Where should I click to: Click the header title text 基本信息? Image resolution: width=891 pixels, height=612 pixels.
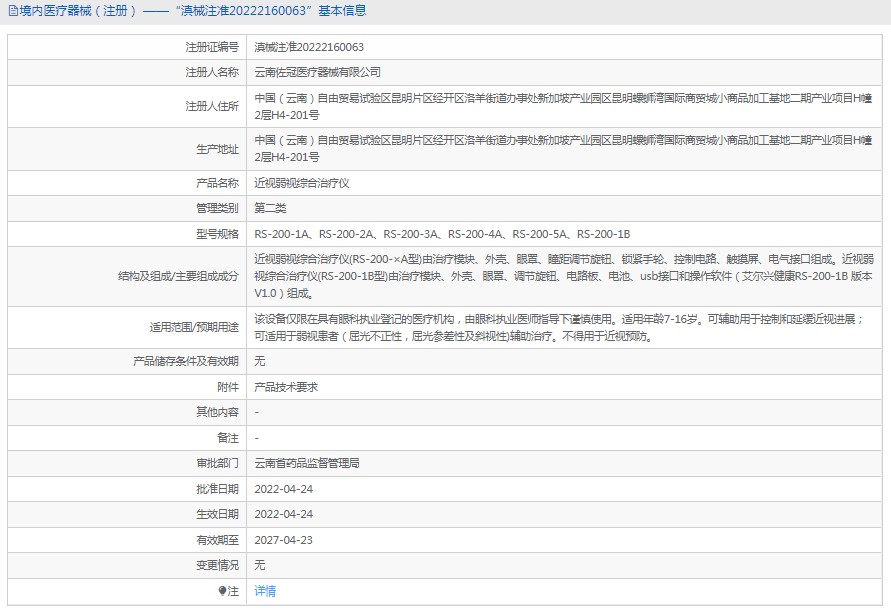point(342,11)
